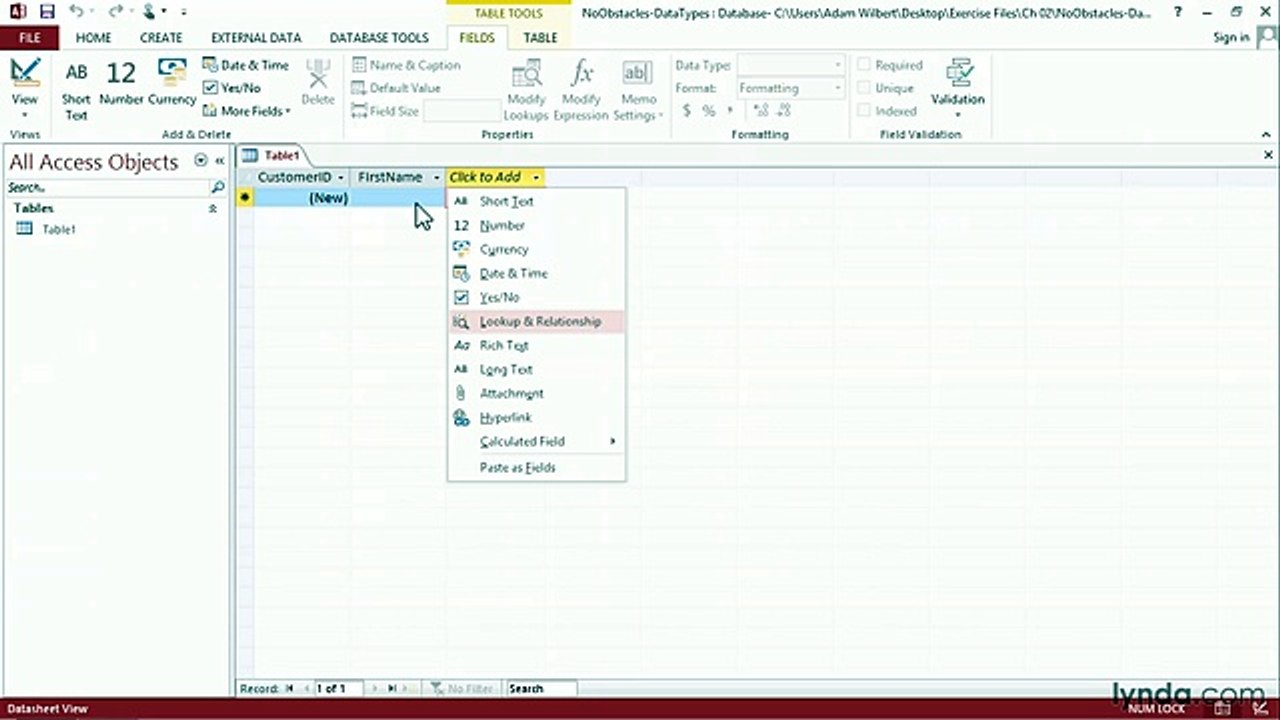
Task: Switch to the TABLE ribbon tab
Action: click(x=540, y=38)
